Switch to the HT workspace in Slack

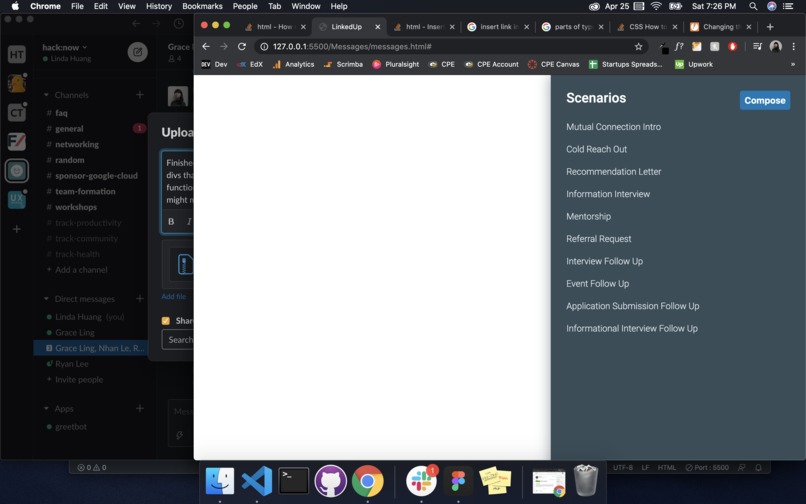16,54
